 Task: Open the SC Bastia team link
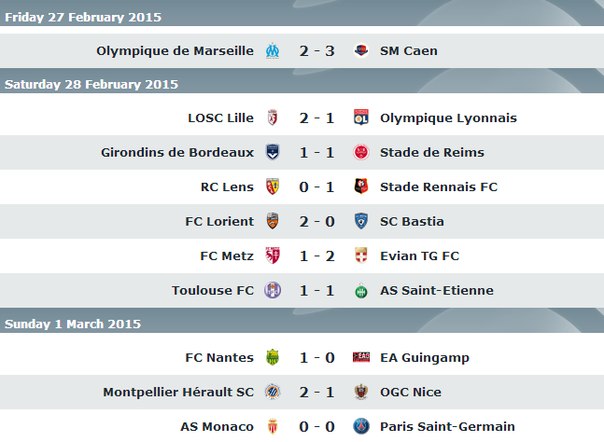(x=412, y=222)
